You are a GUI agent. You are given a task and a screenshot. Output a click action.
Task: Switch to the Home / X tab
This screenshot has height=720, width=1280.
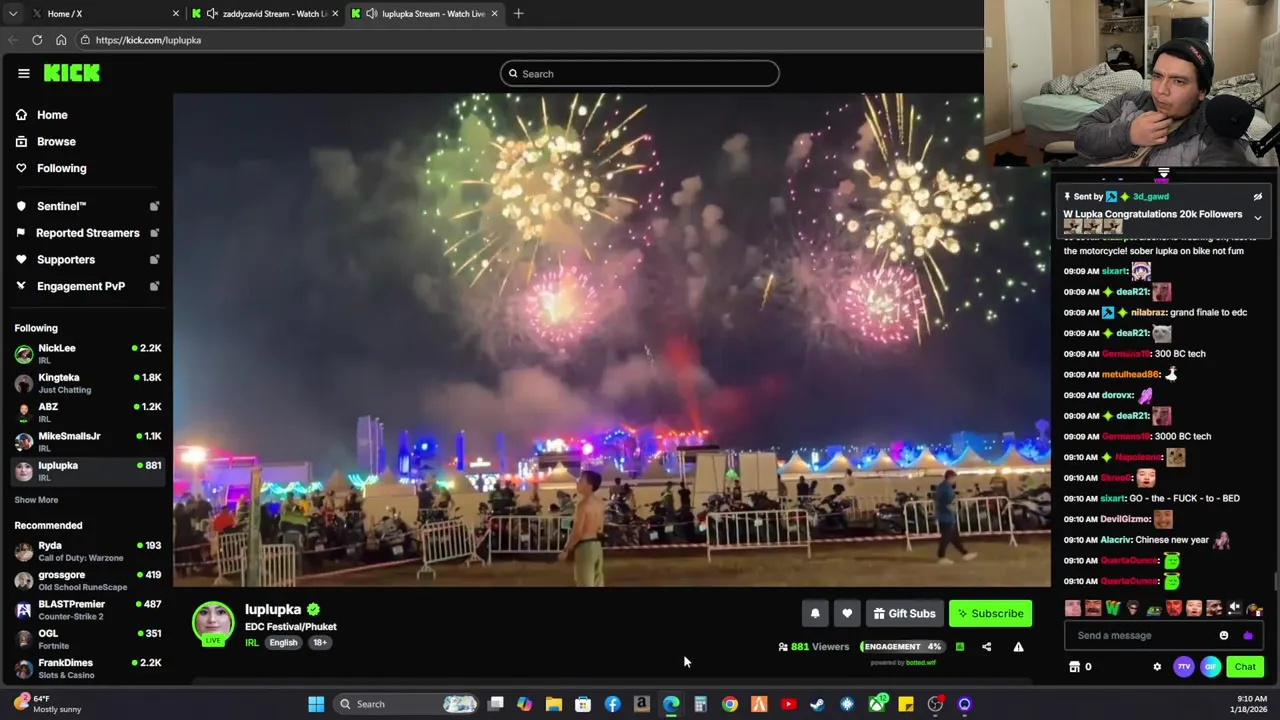[104, 14]
